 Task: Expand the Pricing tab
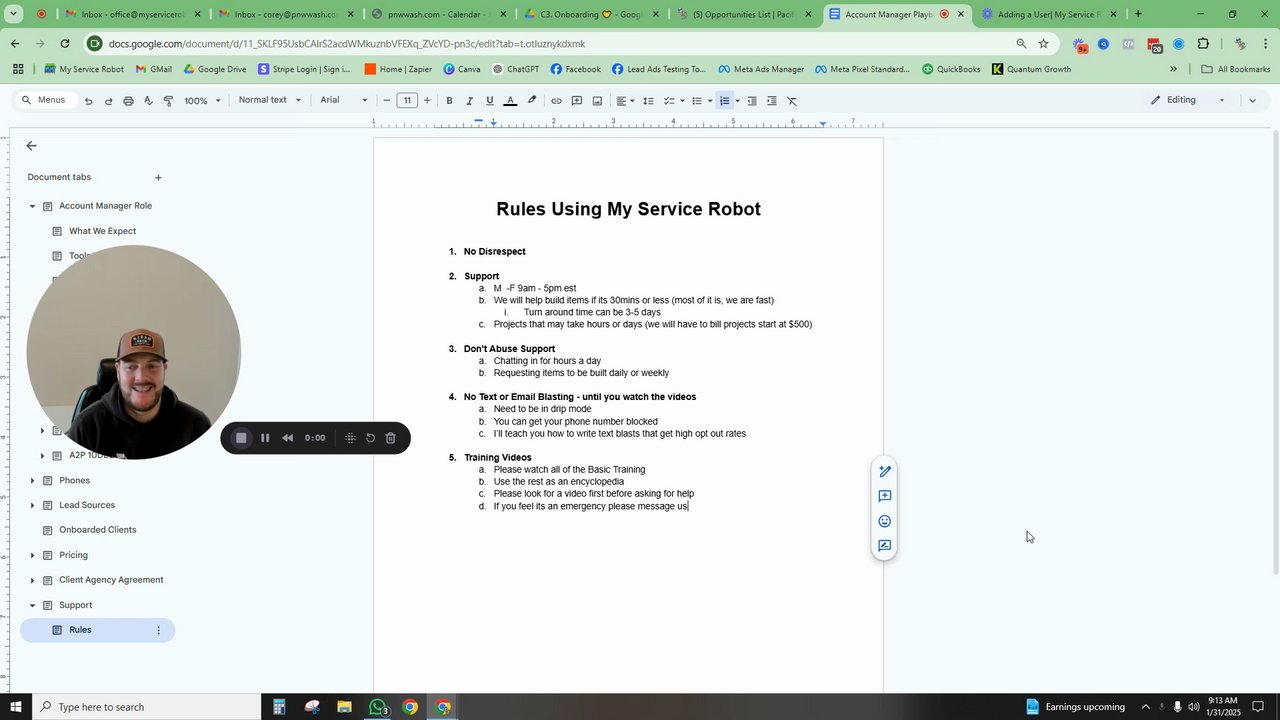pos(32,556)
